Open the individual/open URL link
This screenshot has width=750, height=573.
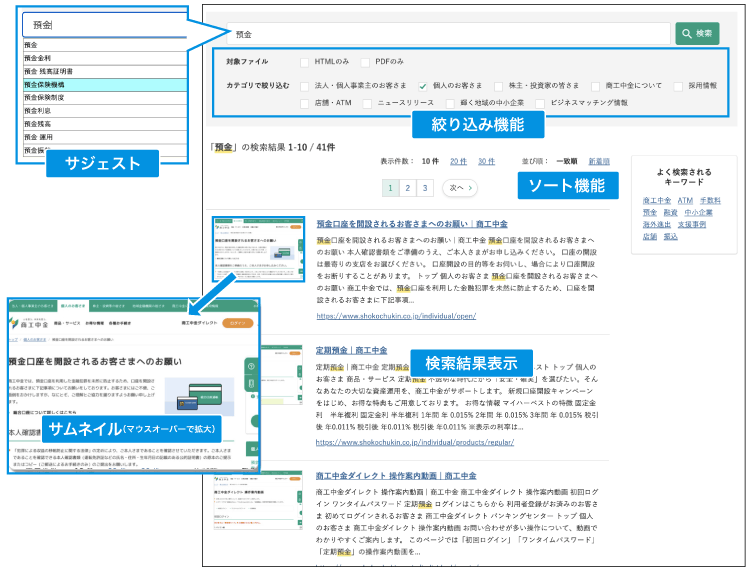396,316
